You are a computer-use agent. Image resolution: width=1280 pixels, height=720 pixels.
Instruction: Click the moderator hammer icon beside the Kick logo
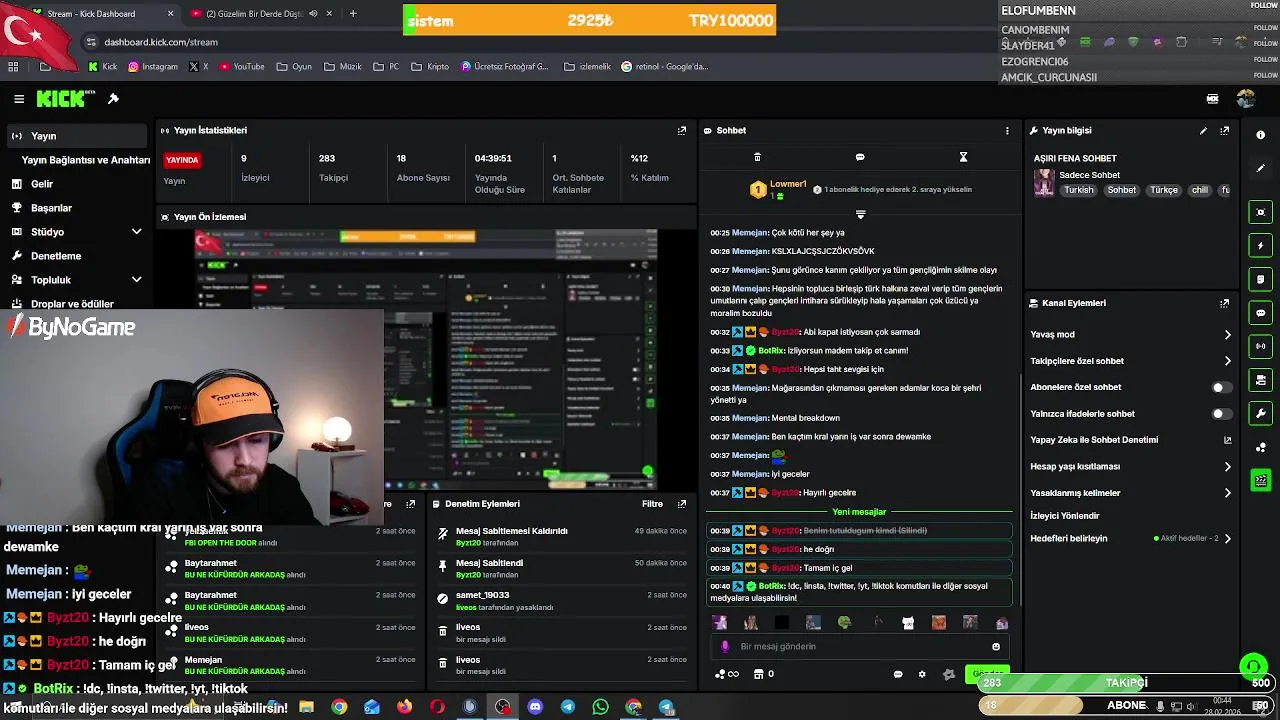pos(113,99)
